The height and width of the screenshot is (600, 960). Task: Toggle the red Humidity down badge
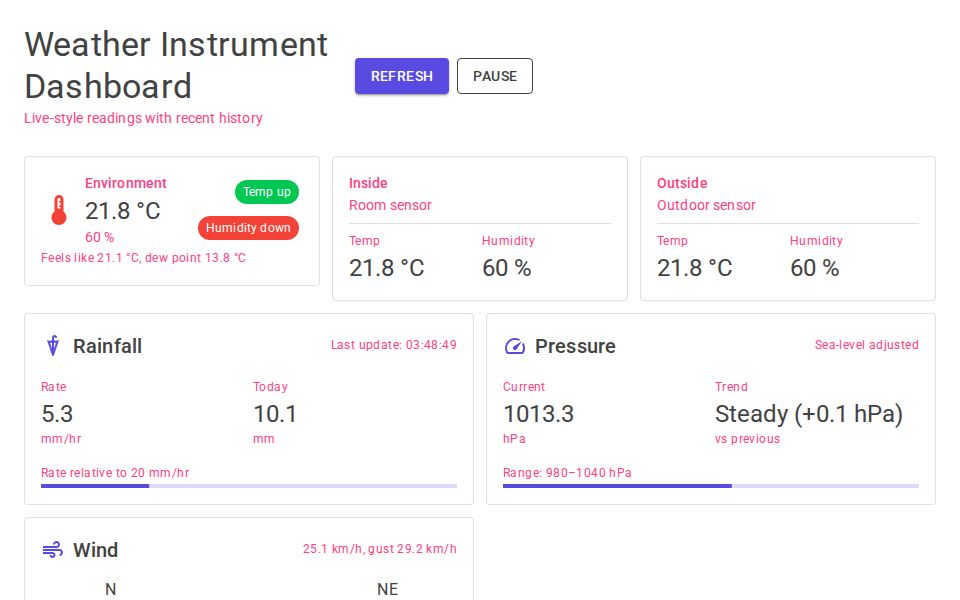pos(247,228)
